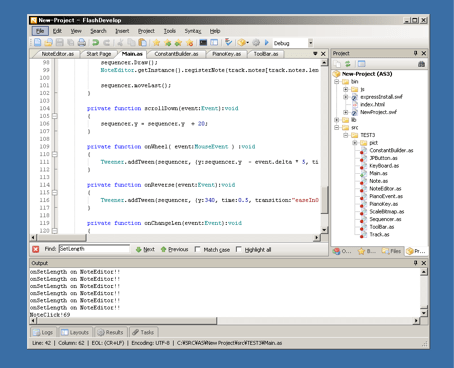Switch to the PianoKey.as tab
454x368 pixels.
226,54
